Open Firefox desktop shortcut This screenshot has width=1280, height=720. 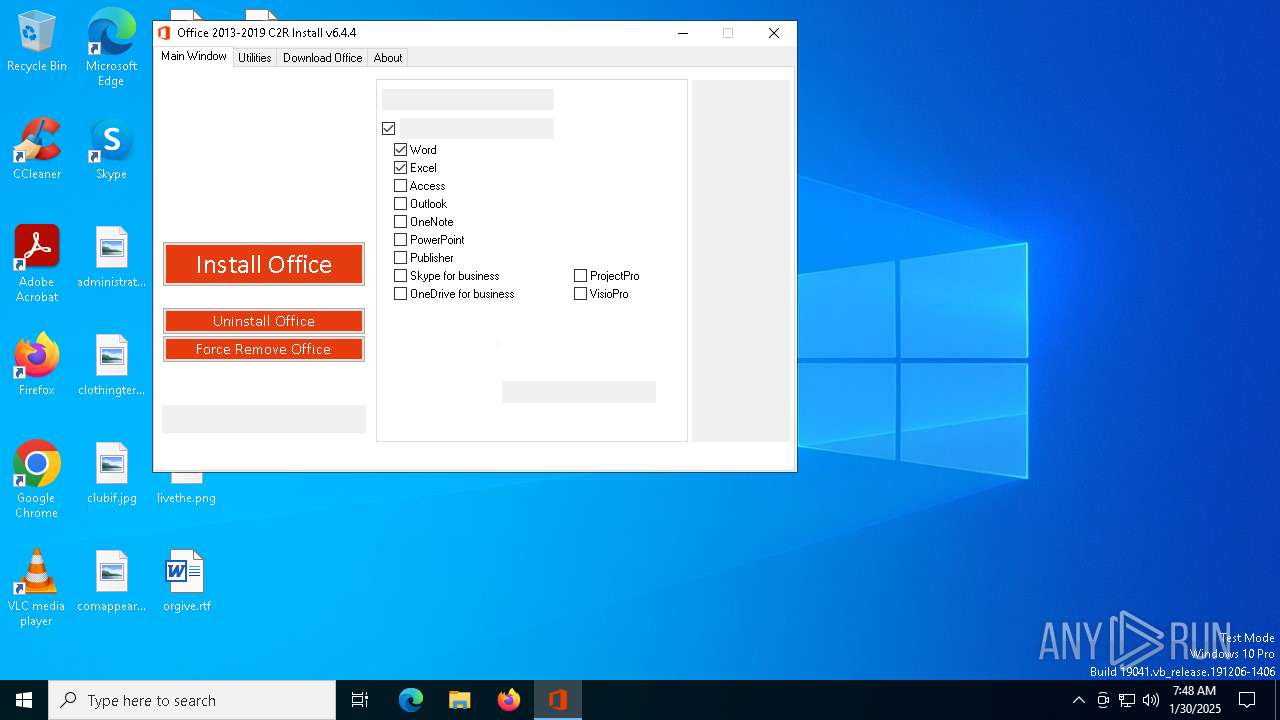pyautogui.click(x=37, y=365)
